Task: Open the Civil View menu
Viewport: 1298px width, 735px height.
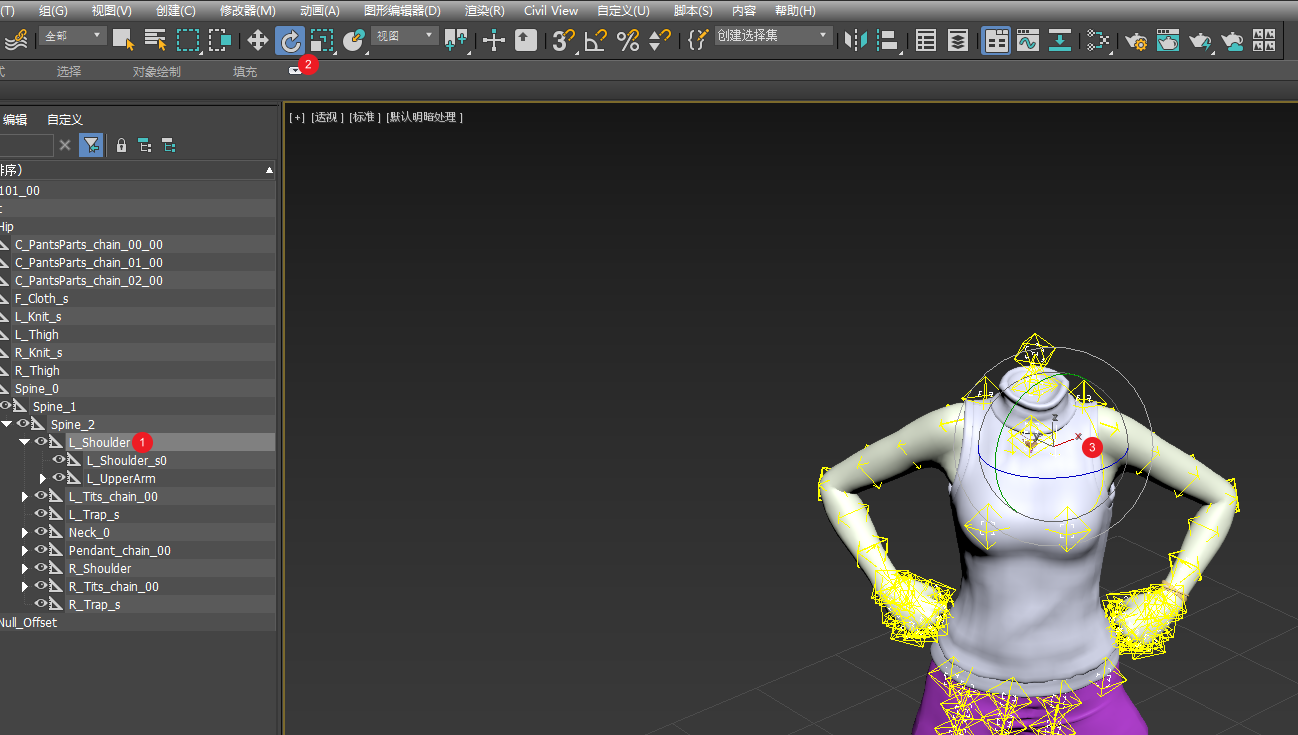Action: [x=551, y=10]
